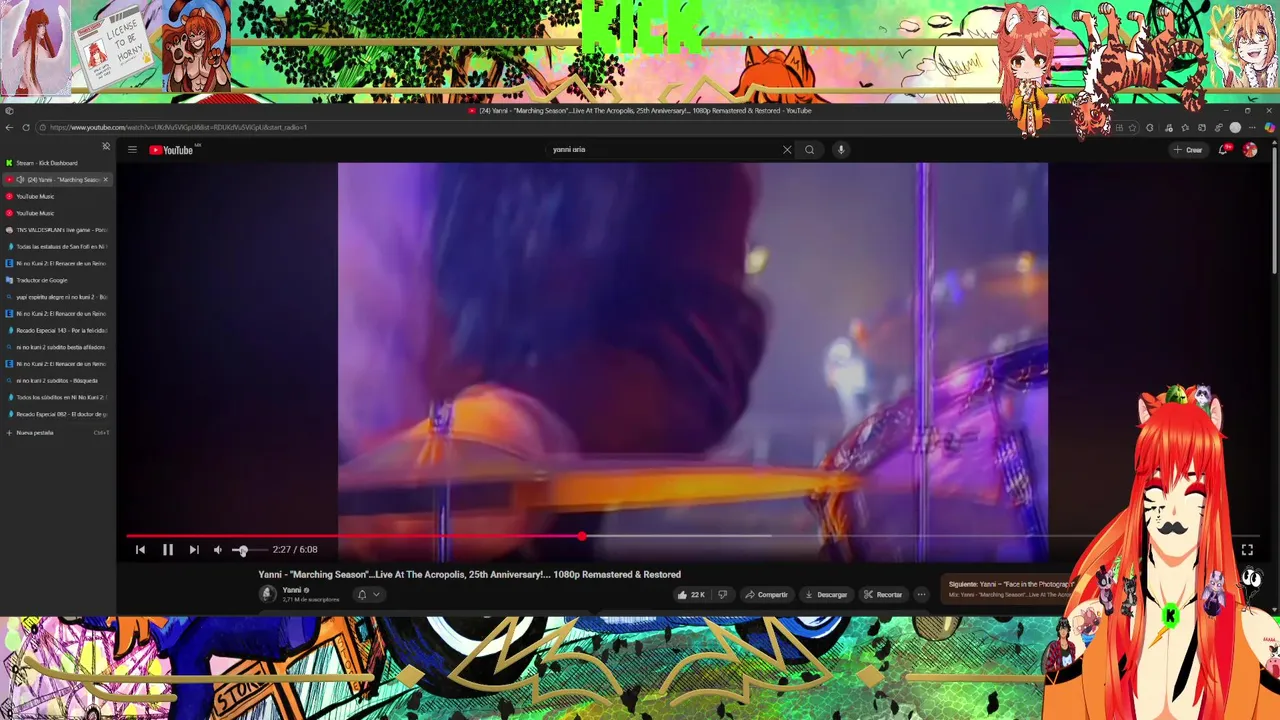Image resolution: width=1280 pixels, height=720 pixels.
Task: Switch to the first YouTube Music tab
Action: click(57, 196)
